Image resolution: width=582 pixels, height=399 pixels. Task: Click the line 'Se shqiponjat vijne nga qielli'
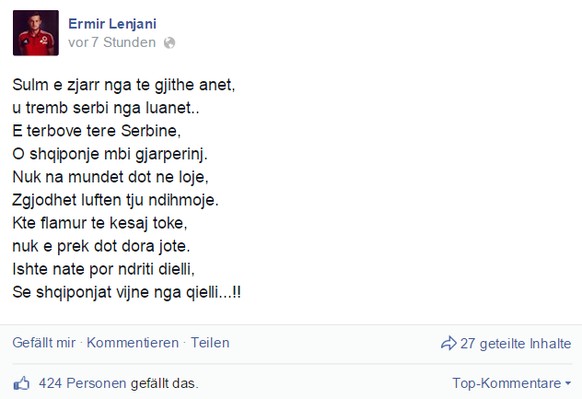pos(127,292)
